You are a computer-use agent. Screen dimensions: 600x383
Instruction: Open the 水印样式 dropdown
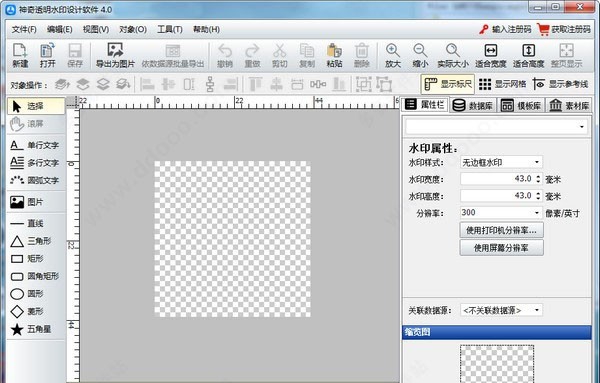(x=537, y=162)
